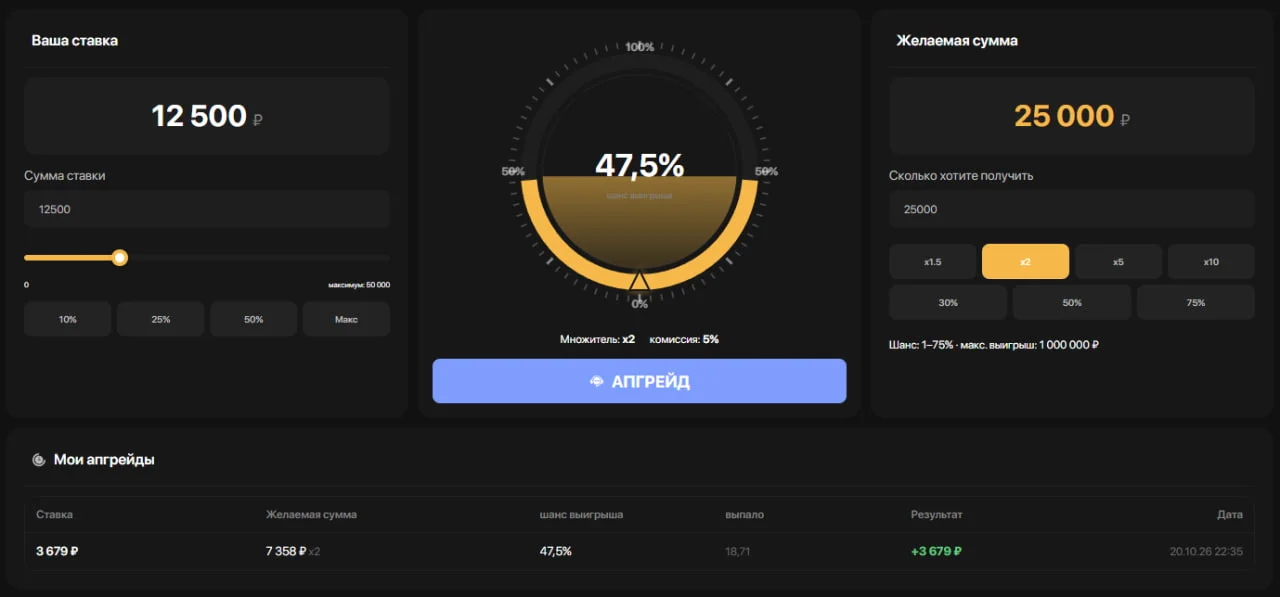Set bet to 25% preset
The height and width of the screenshot is (597, 1280).
[x=160, y=319]
